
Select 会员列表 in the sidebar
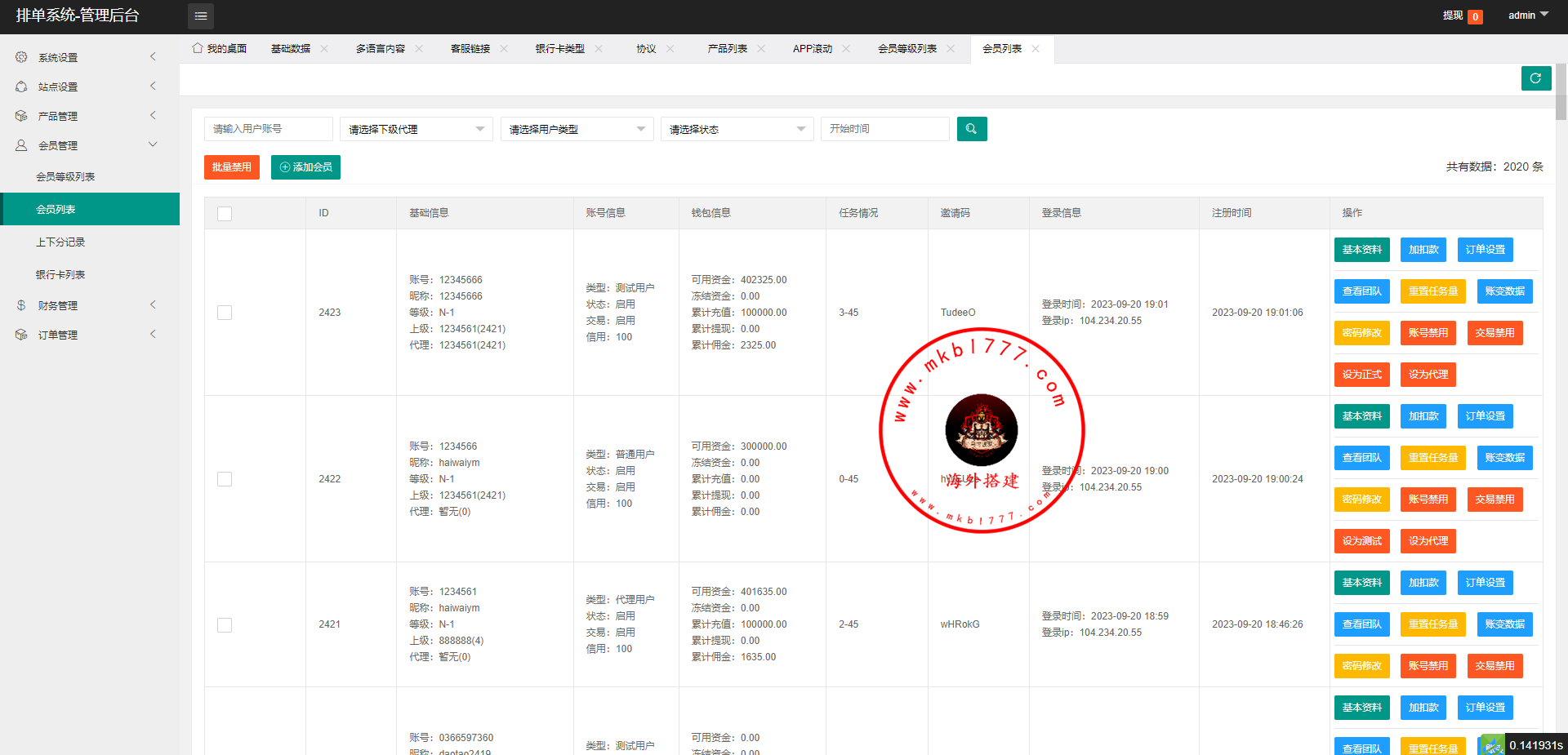click(90, 209)
